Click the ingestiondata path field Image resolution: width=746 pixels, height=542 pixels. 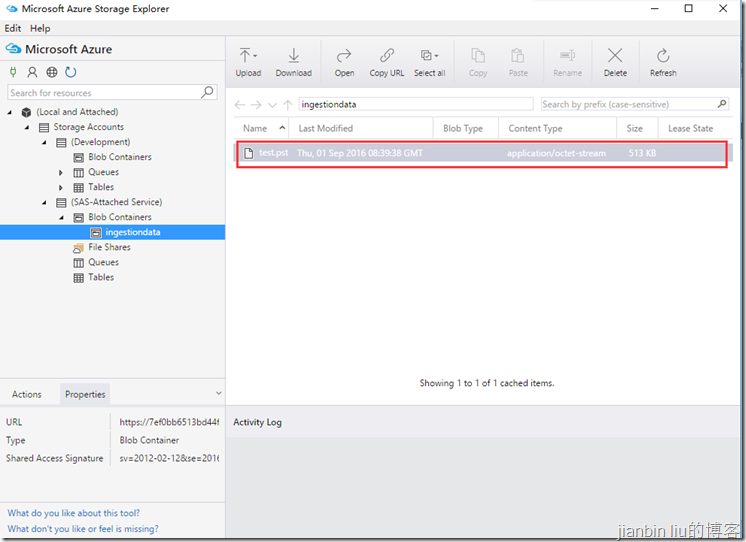coord(416,104)
